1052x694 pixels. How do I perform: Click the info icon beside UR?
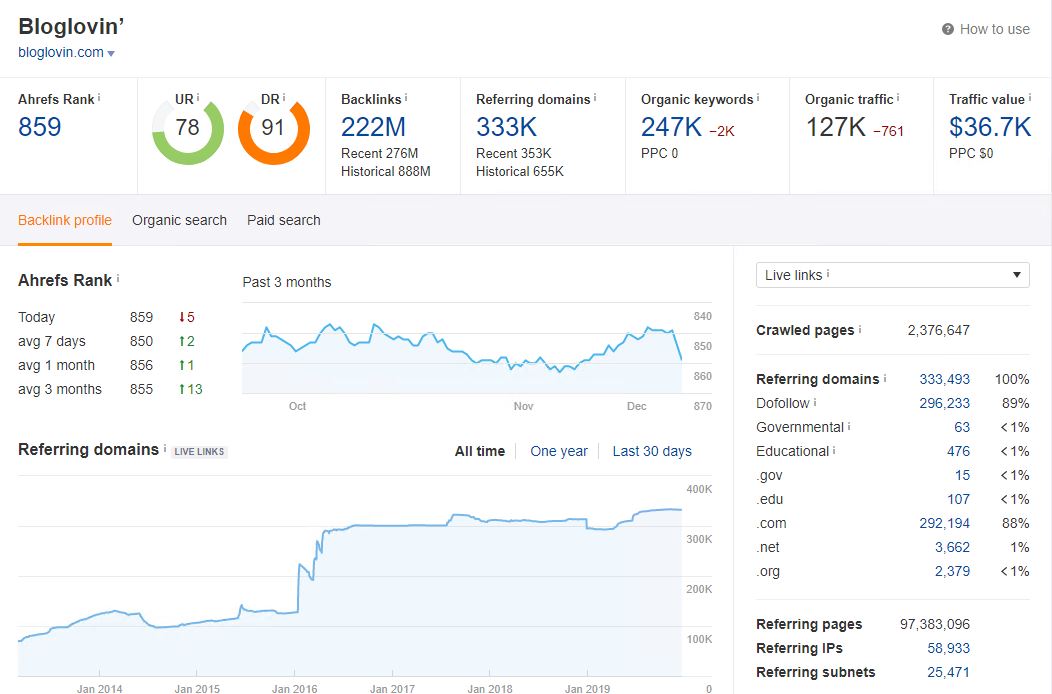click(198, 97)
